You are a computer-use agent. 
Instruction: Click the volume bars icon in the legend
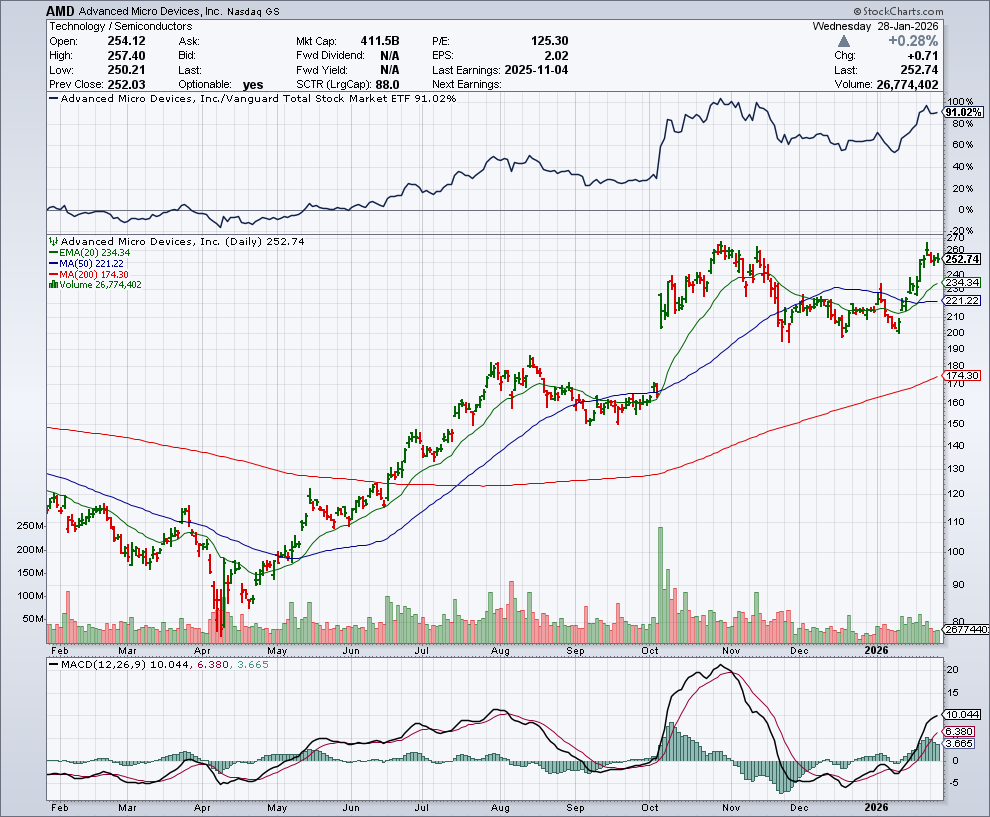point(53,285)
